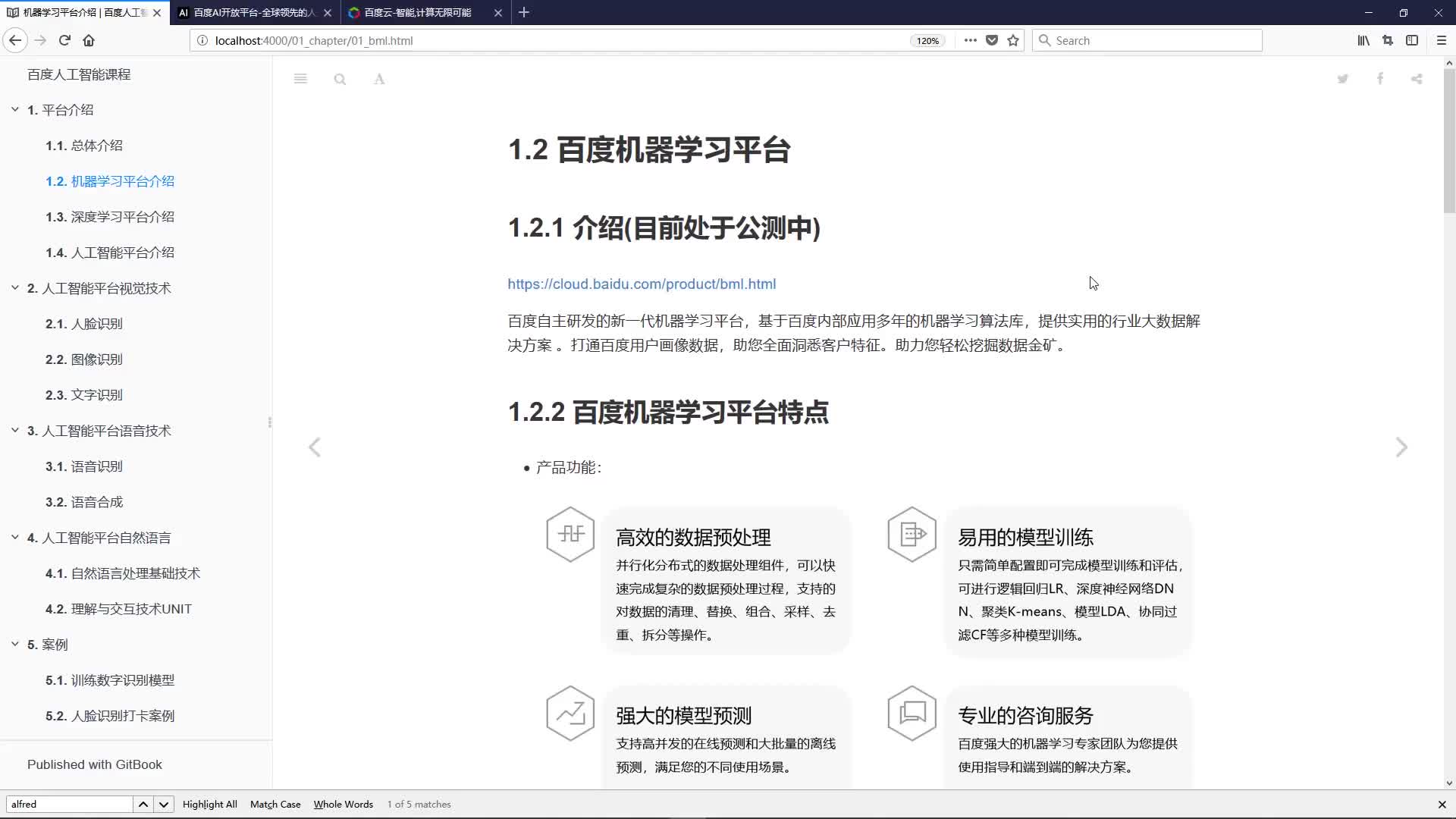Open 1.4 人工智能平台介绍 section
Screen dimensions: 1456x819
[x=110, y=253]
